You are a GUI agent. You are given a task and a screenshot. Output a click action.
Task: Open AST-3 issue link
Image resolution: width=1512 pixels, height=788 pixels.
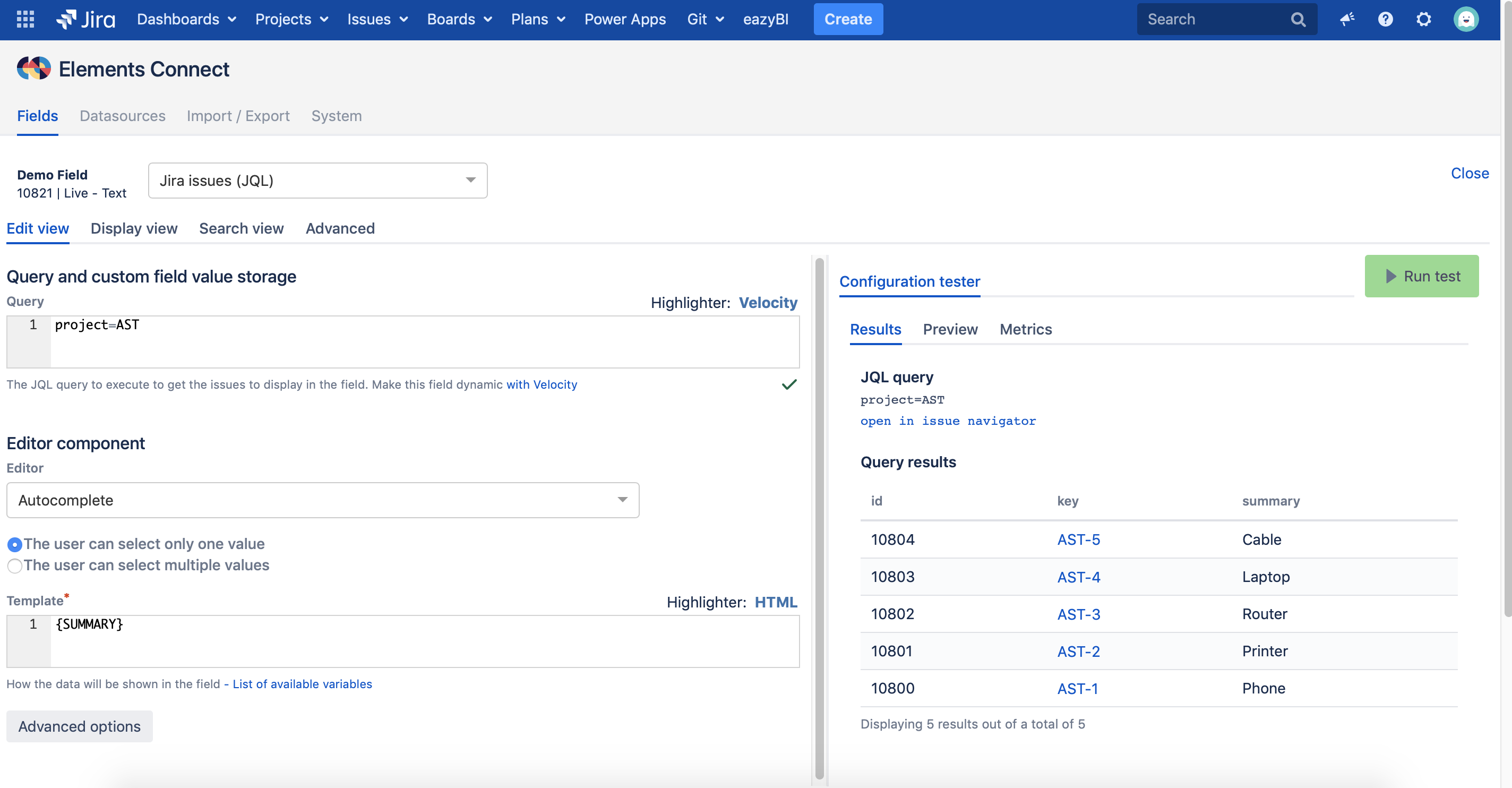pos(1078,614)
